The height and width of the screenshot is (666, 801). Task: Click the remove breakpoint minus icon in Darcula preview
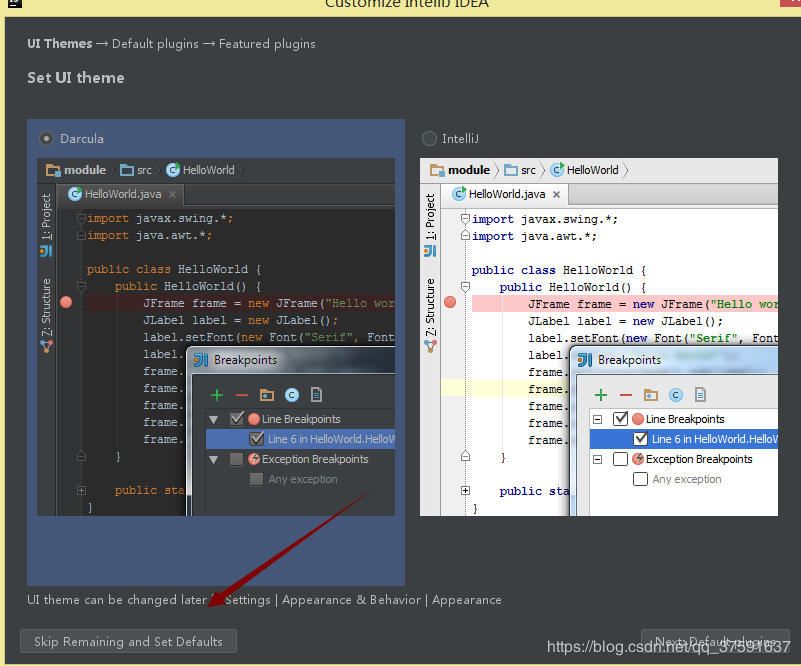point(242,395)
